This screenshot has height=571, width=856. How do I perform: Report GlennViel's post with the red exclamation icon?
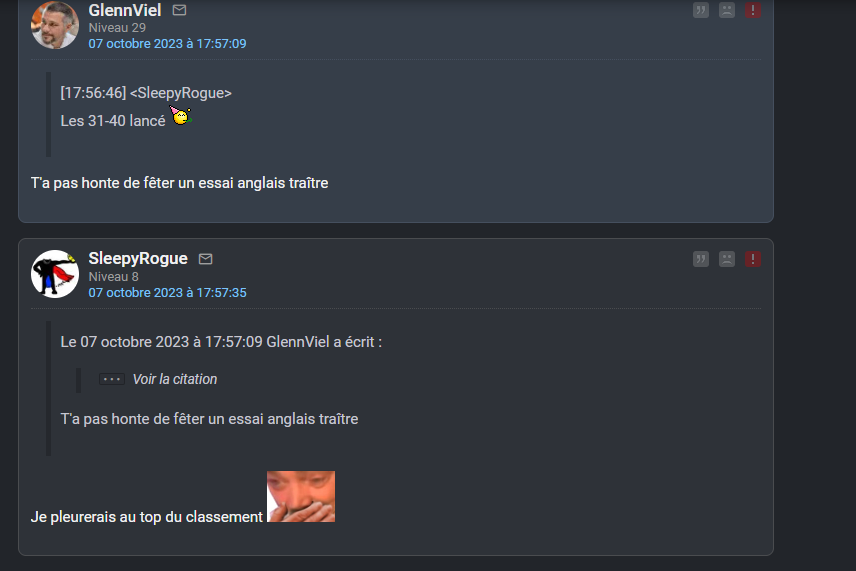coord(753,10)
